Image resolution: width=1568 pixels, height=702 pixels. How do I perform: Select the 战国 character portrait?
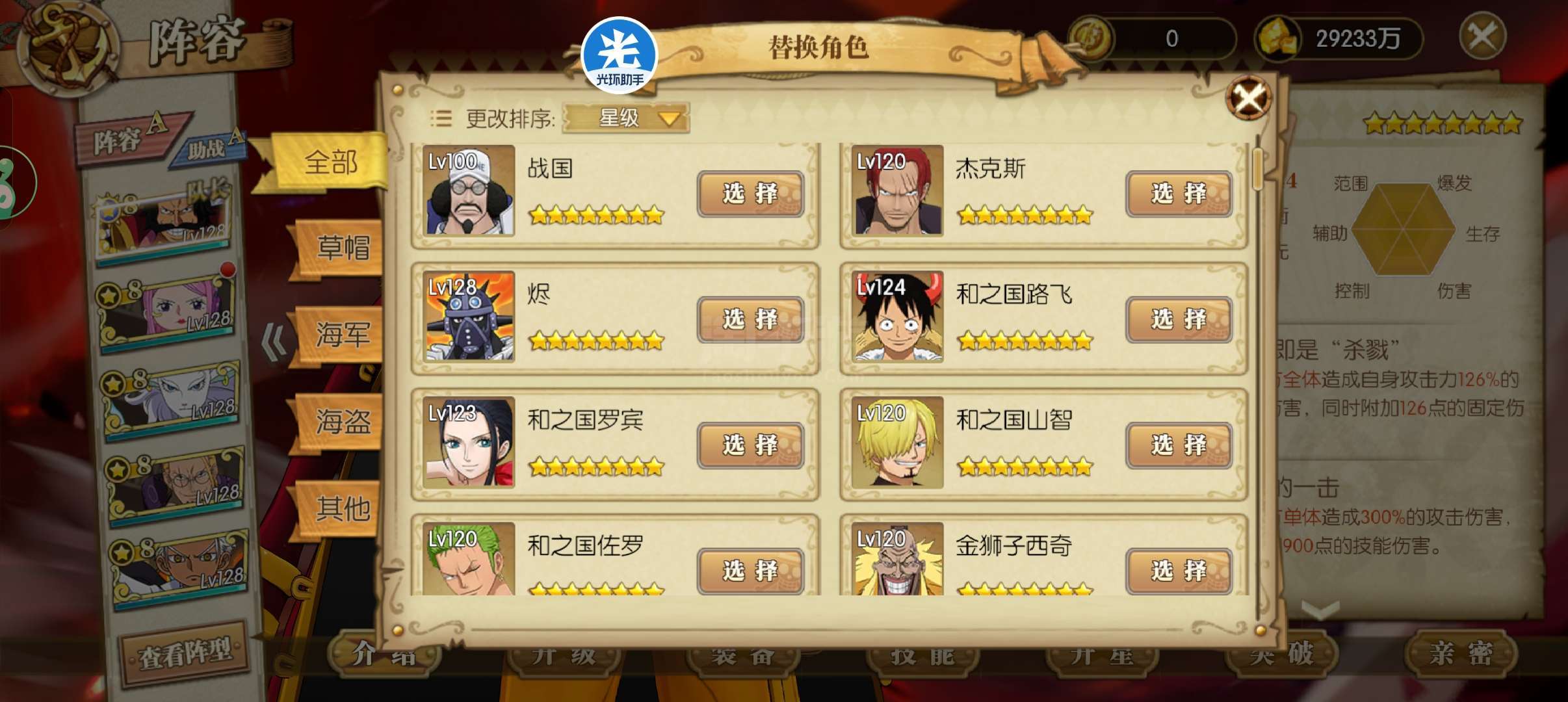coord(469,190)
